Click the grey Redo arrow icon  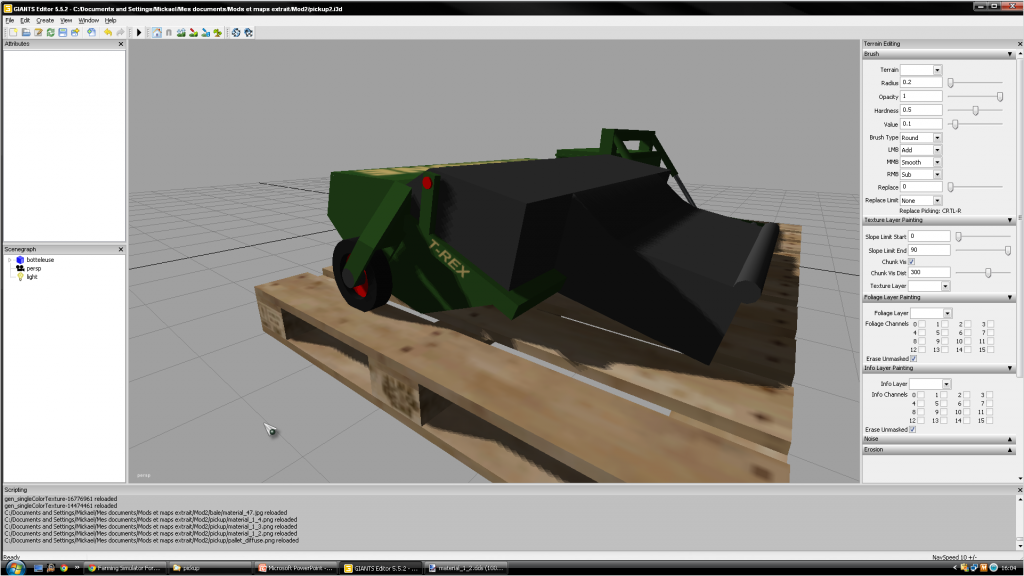(x=120, y=33)
